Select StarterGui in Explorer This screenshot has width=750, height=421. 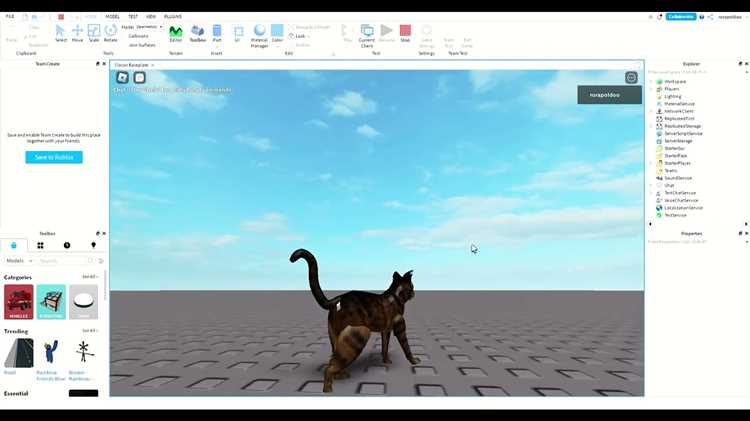tap(674, 148)
